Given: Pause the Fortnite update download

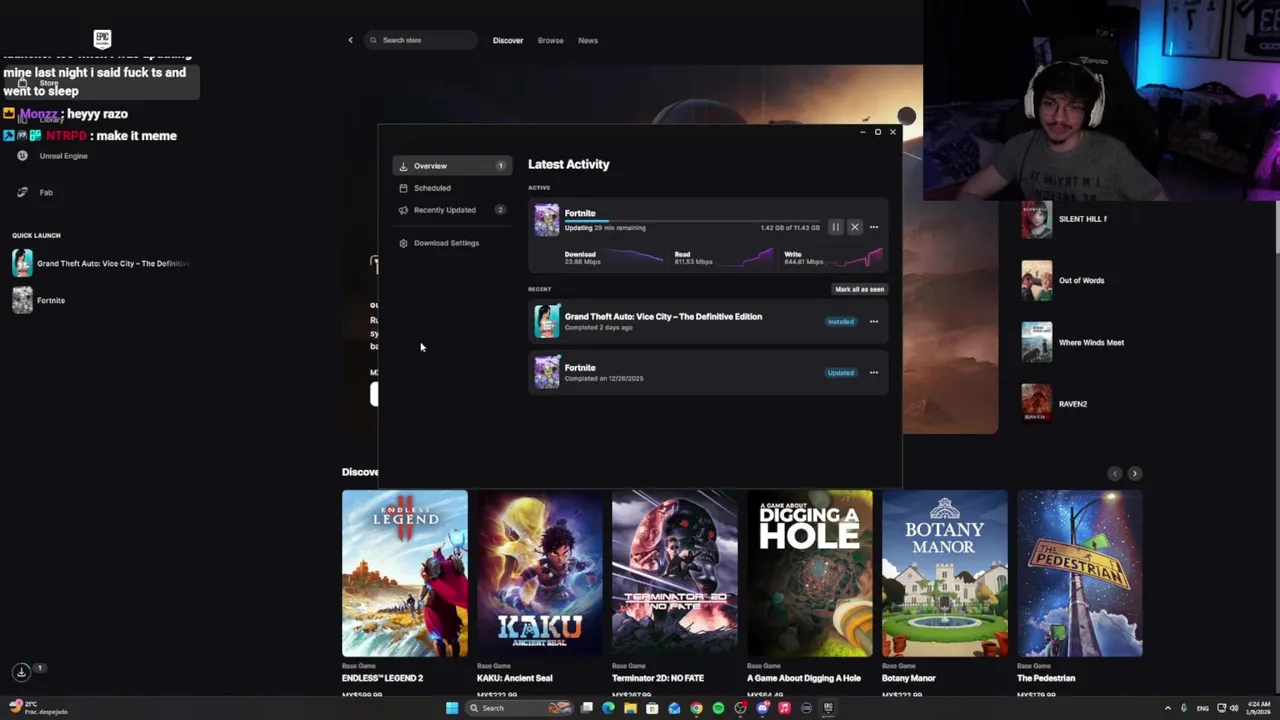Looking at the screenshot, I should (835, 227).
